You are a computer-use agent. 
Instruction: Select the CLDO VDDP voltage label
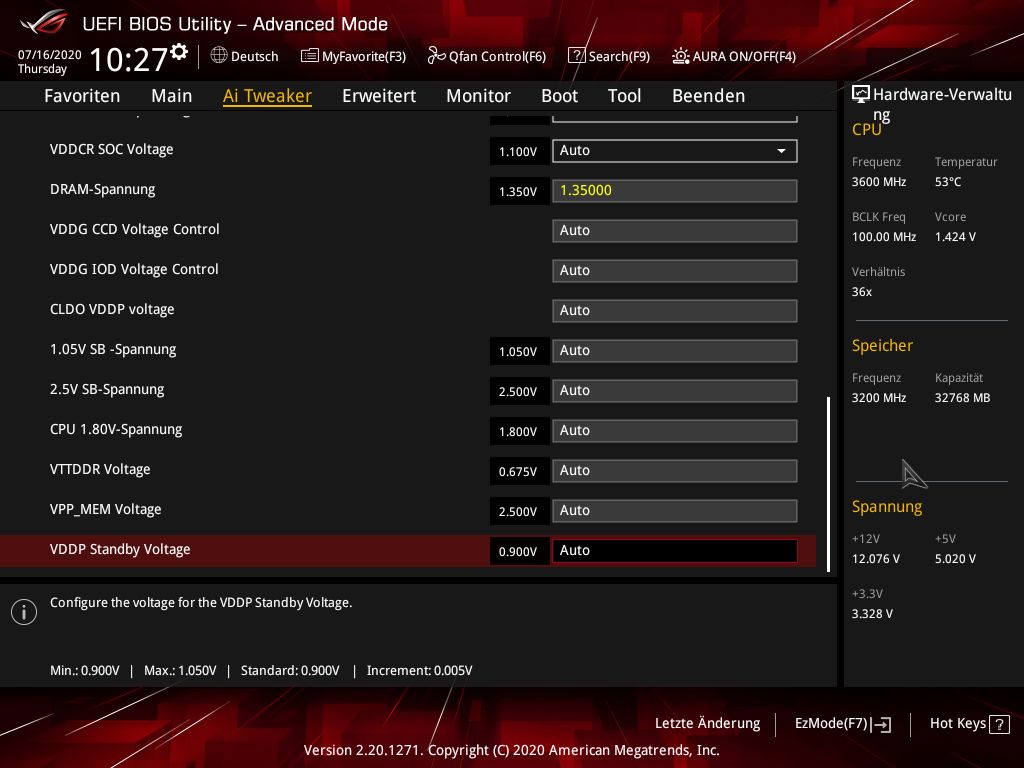tap(112, 310)
